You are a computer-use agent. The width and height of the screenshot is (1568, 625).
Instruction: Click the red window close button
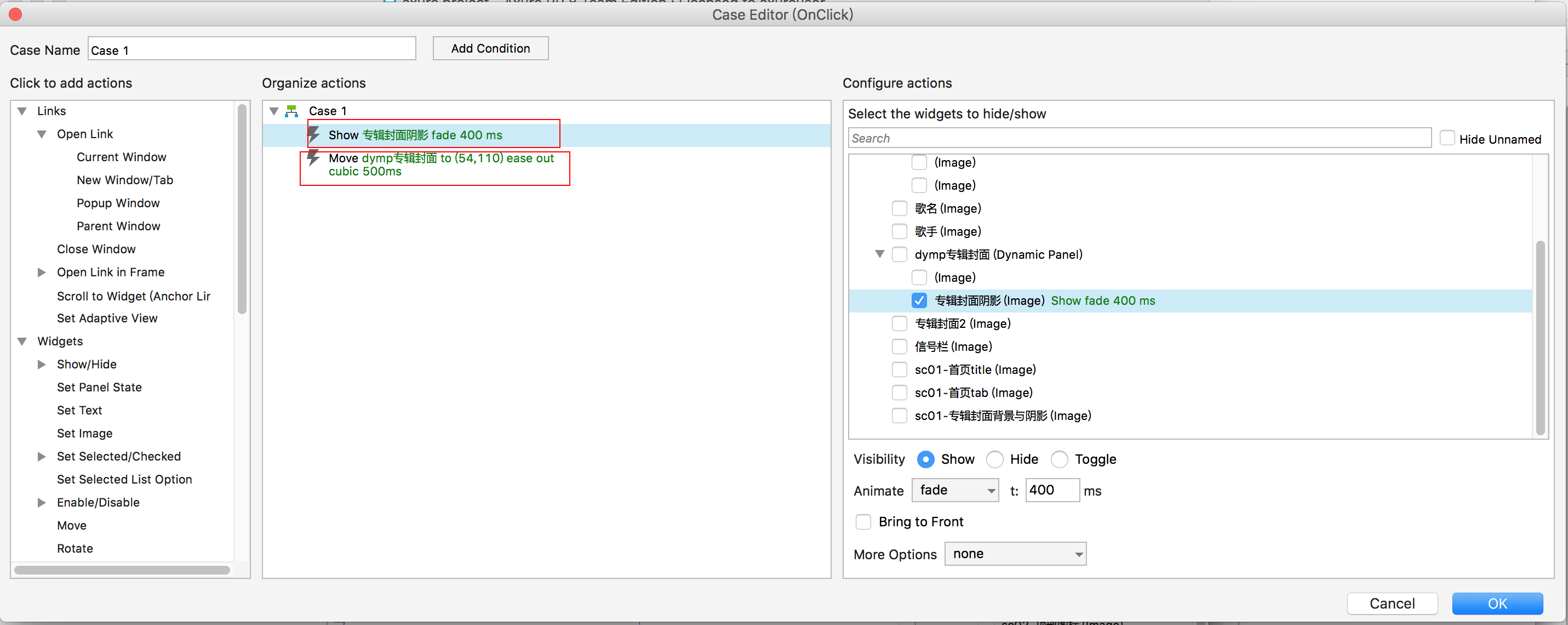pos(16,14)
